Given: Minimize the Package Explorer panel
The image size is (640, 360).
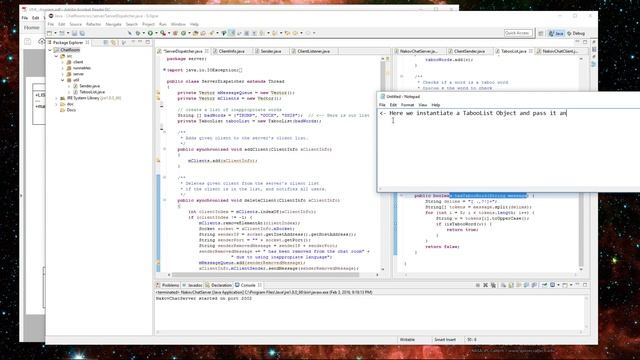Looking at the screenshot, I should click(140, 42).
